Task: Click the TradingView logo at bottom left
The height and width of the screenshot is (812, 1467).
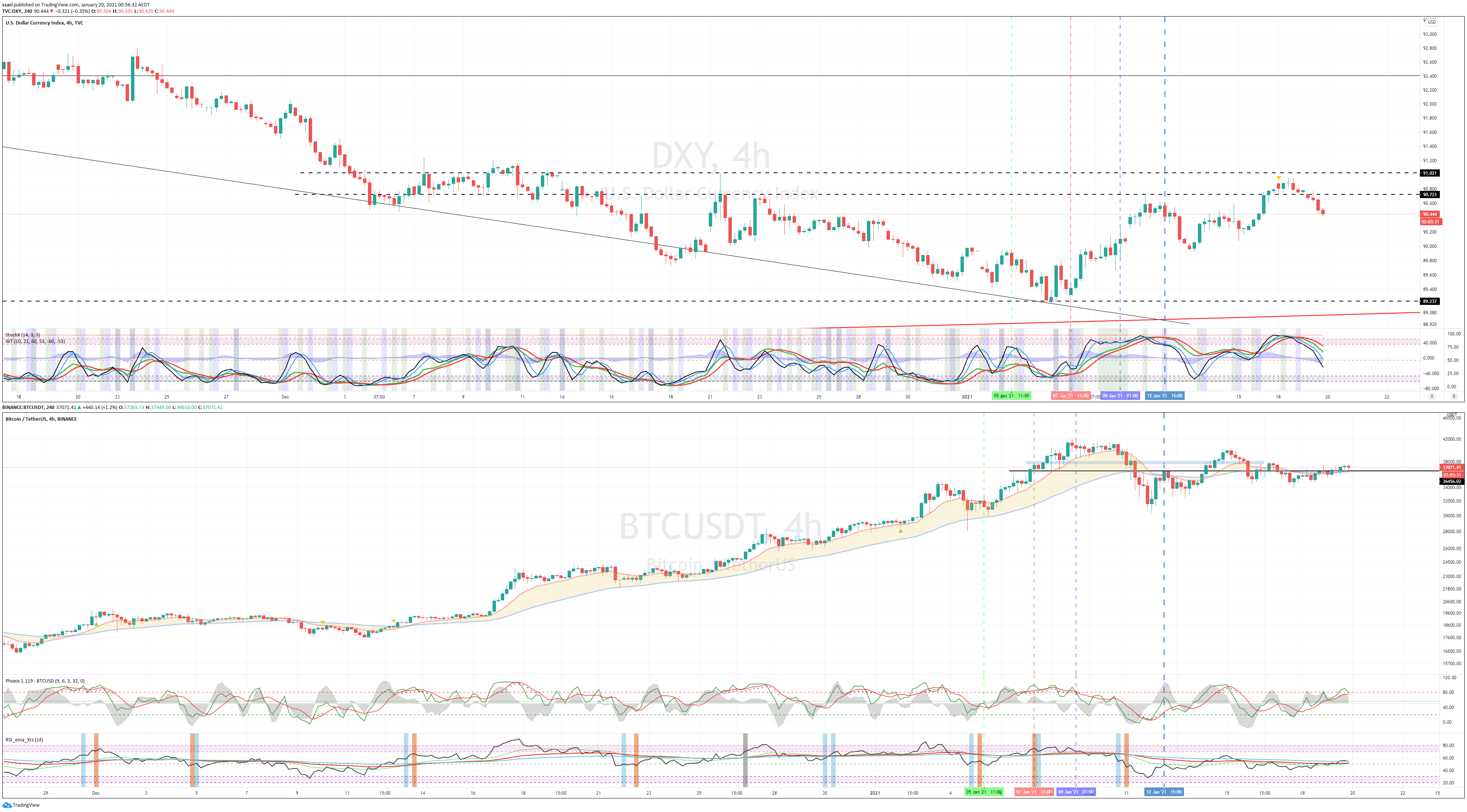Action: point(7,805)
